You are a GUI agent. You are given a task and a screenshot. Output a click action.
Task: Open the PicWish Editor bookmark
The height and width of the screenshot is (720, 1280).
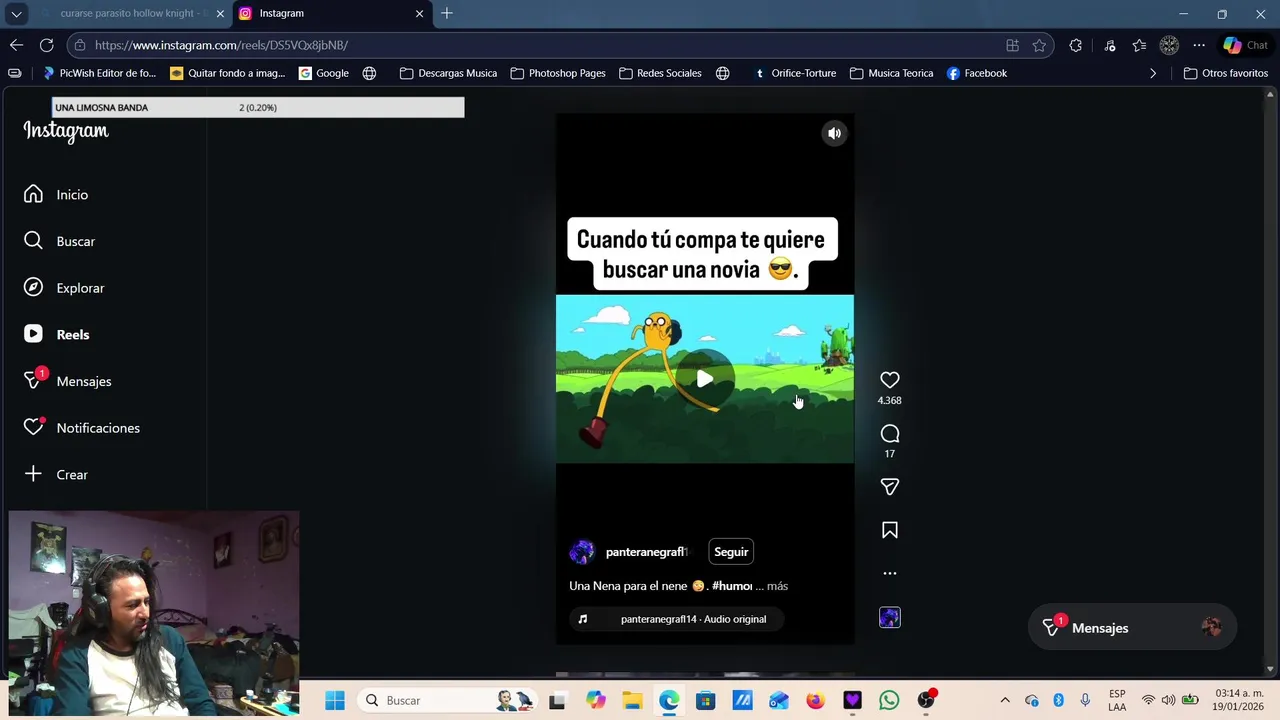pyautogui.click(x=99, y=73)
